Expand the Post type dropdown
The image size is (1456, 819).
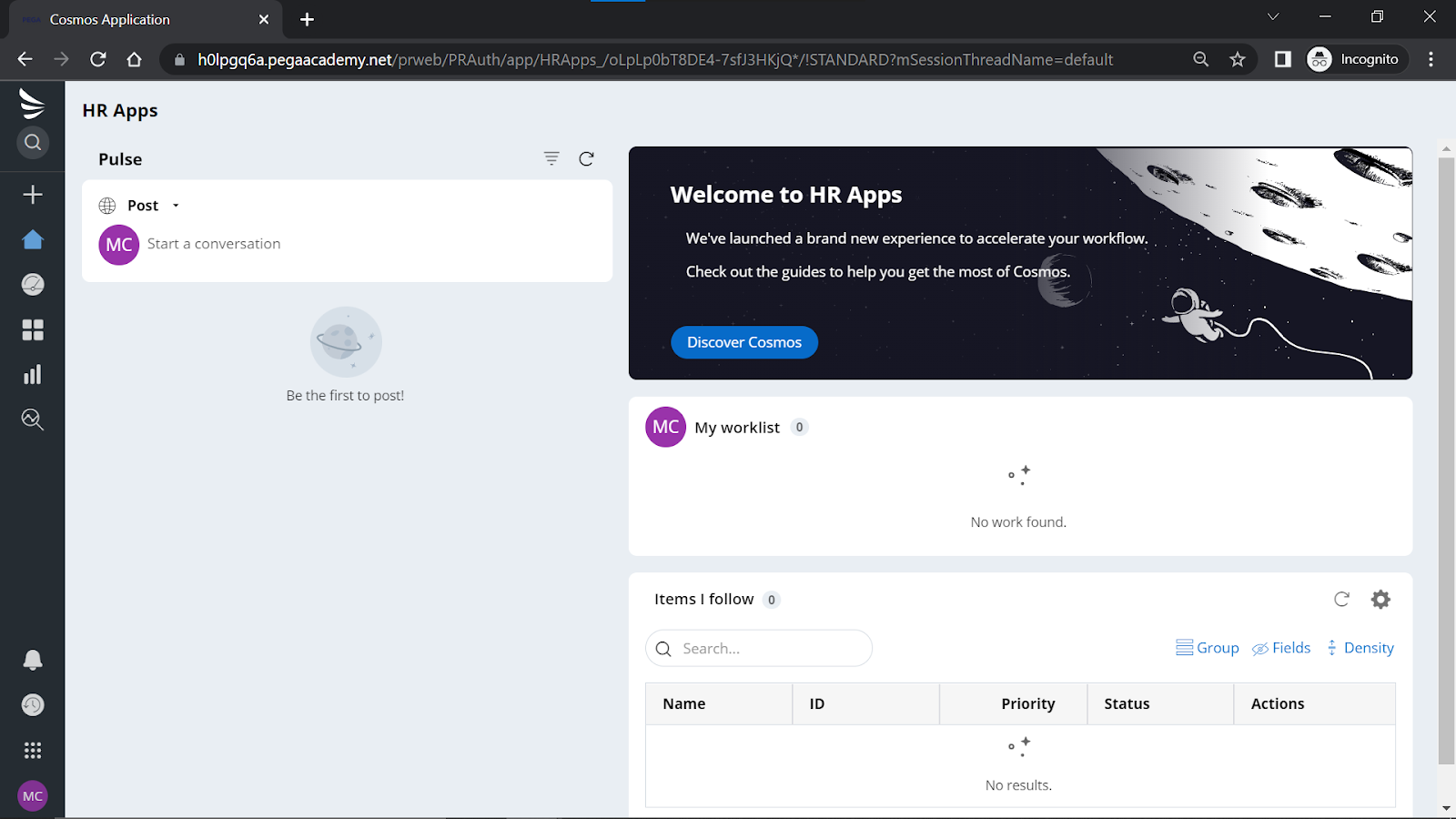coord(176,206)
